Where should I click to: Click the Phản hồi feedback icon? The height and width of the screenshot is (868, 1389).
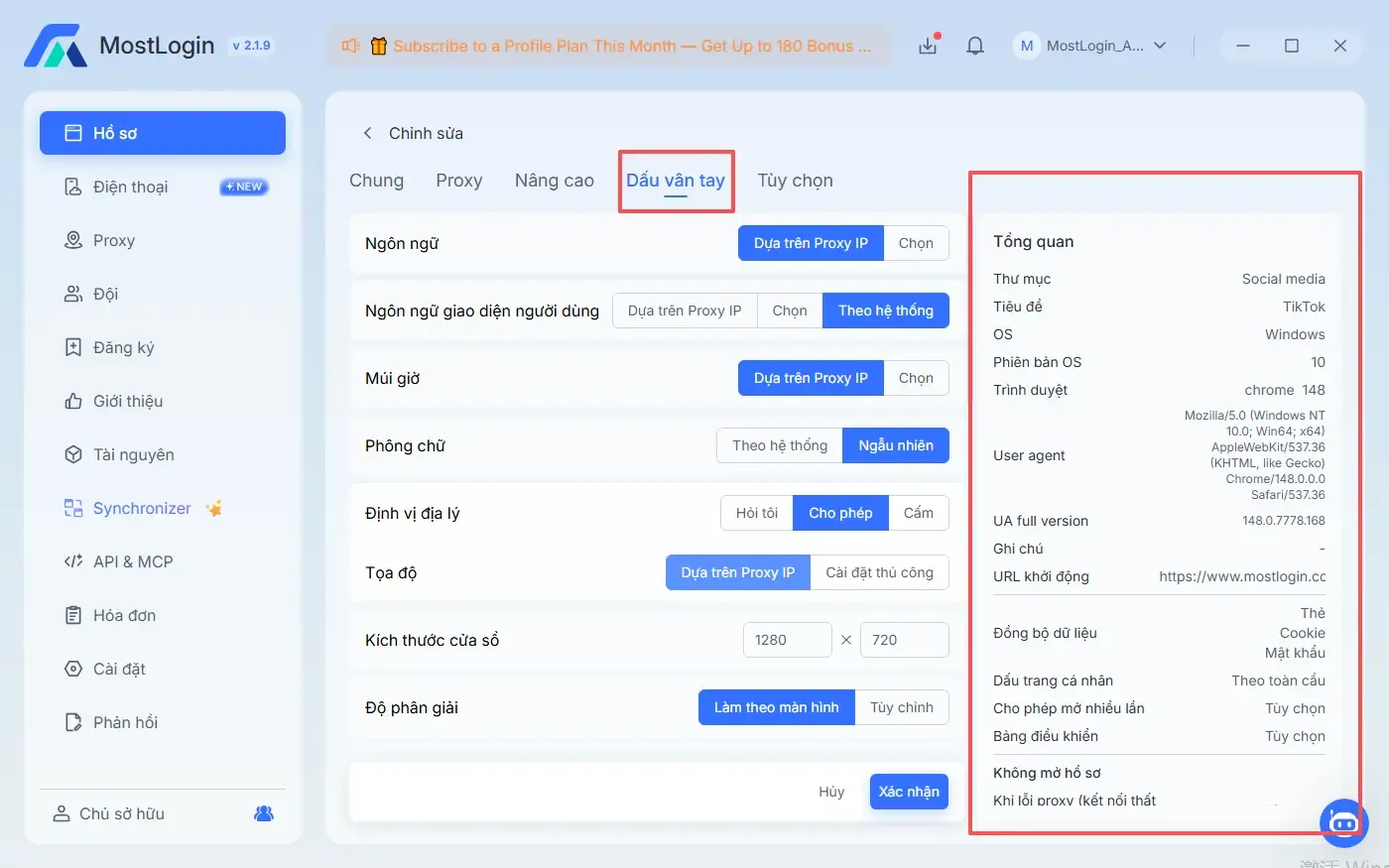click(72, 722)
